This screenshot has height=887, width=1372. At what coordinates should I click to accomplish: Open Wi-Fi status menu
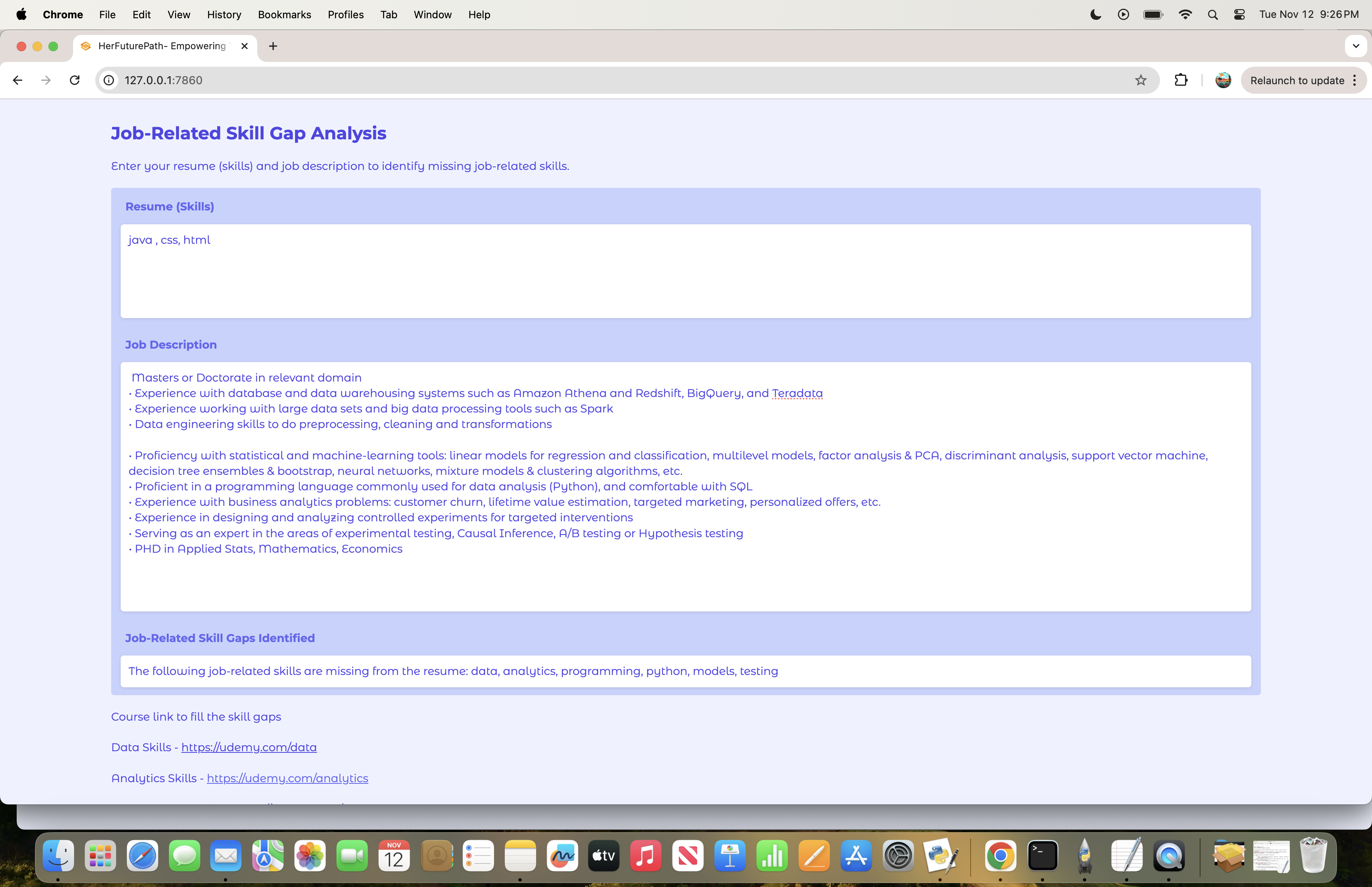coord(1185,14)
